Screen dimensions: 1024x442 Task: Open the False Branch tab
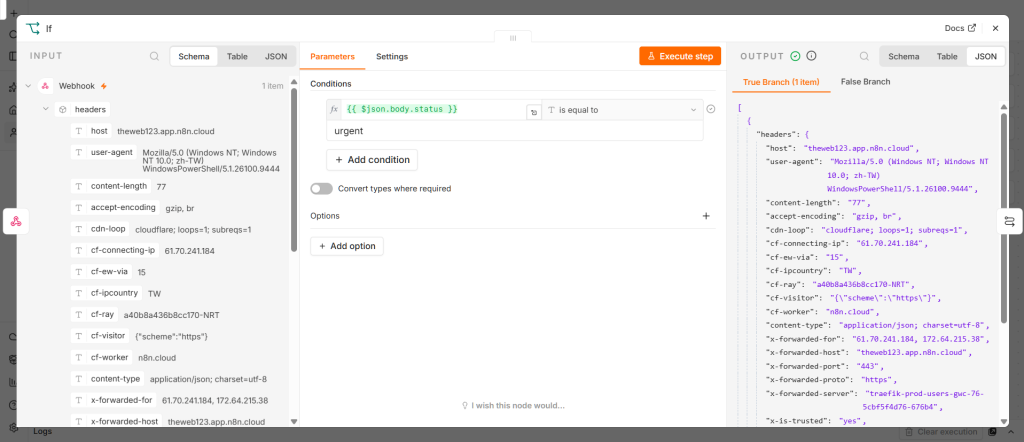point(865,82)
